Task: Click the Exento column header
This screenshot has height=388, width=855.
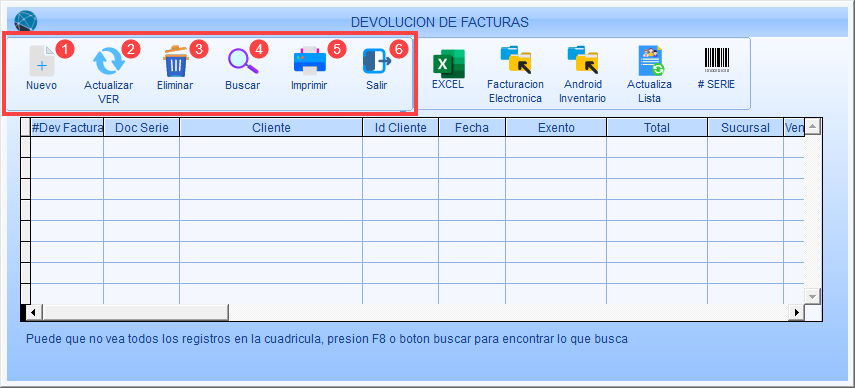Action: click(556, 128)
